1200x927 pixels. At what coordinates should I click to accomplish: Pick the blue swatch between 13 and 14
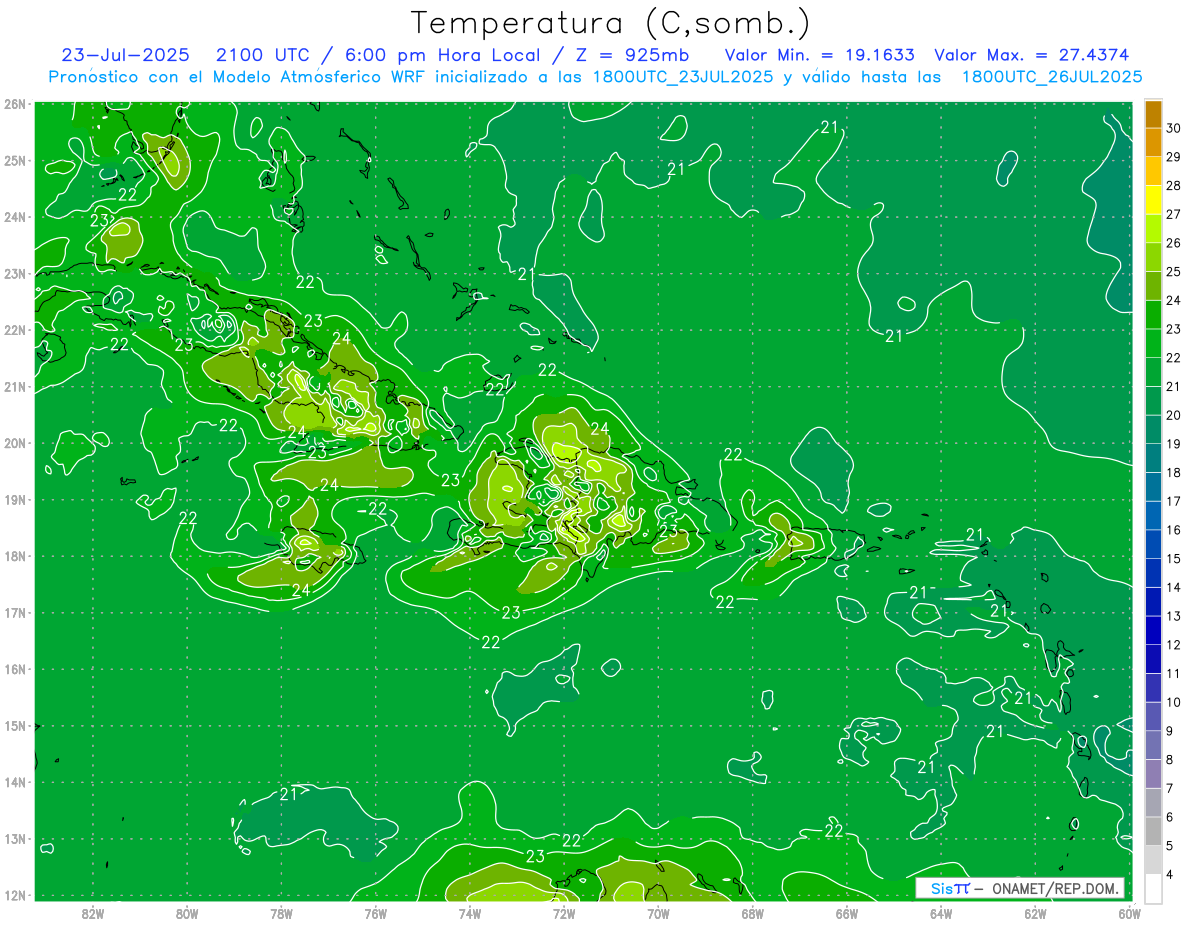(x=1153, y=602)
